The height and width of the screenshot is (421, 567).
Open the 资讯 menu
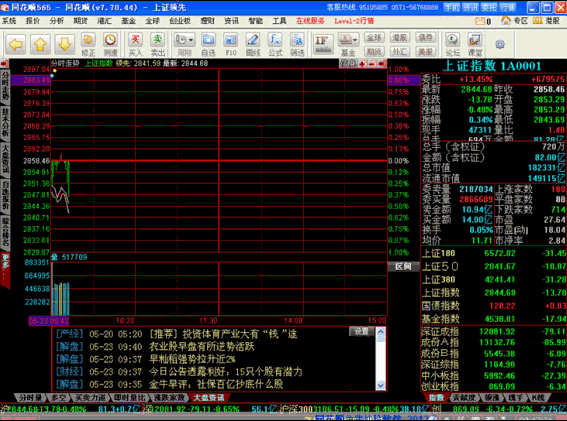pos(231,21)
